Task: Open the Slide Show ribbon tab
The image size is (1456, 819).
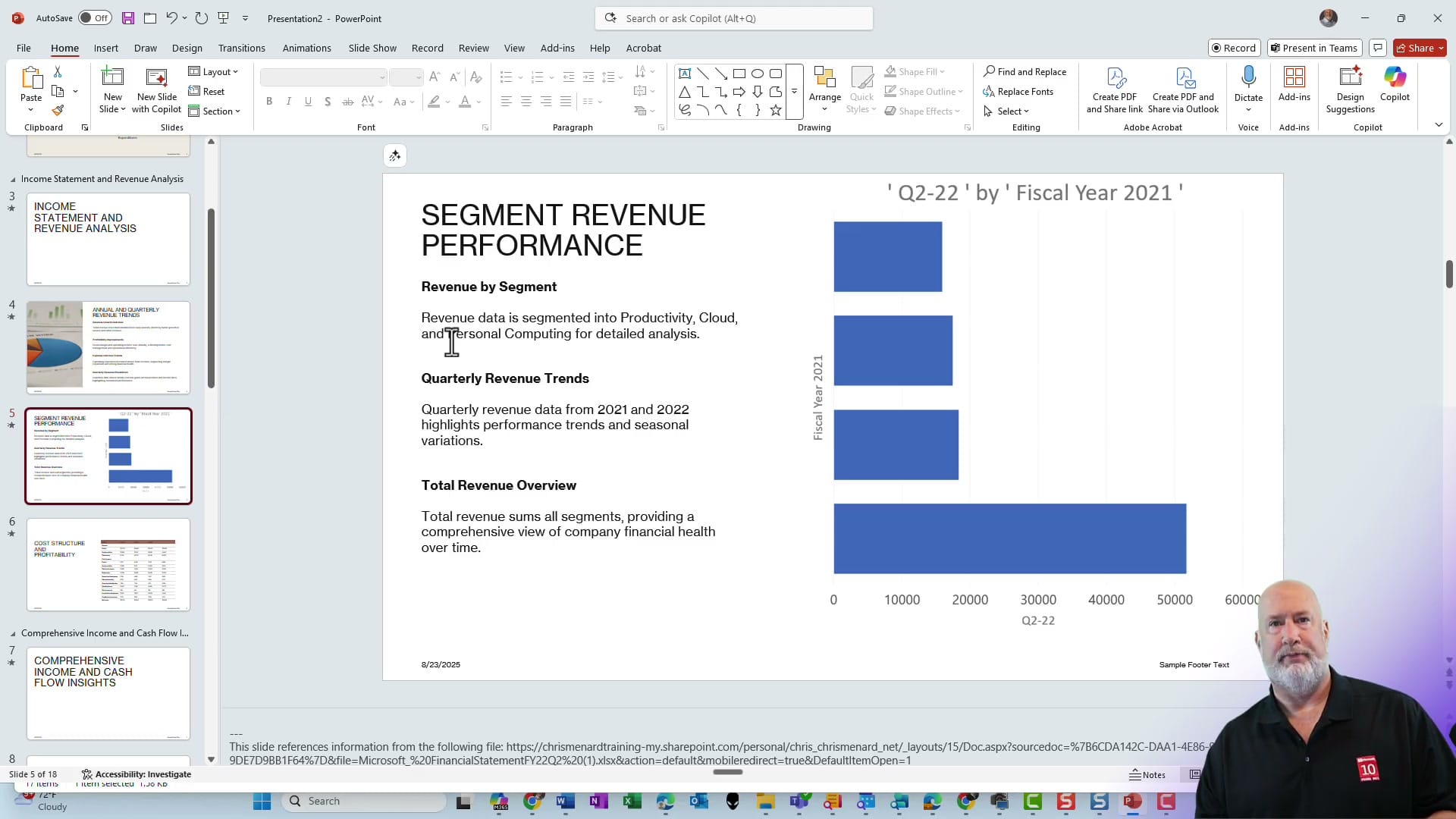Action: pos(372,48)
